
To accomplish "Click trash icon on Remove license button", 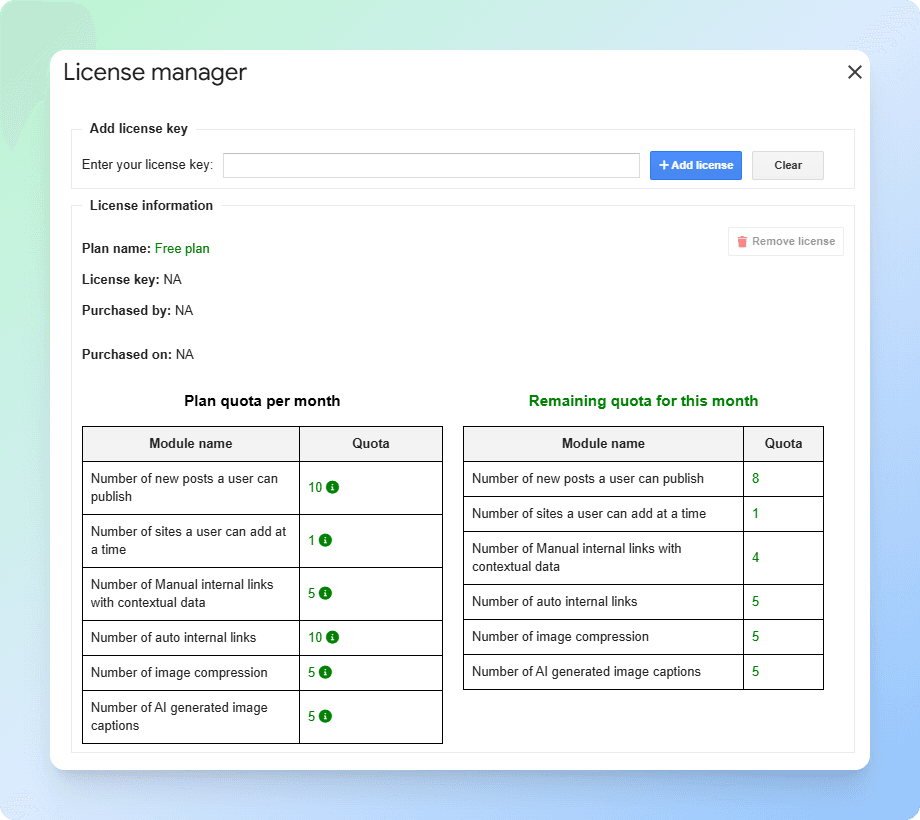I will 741,241.
